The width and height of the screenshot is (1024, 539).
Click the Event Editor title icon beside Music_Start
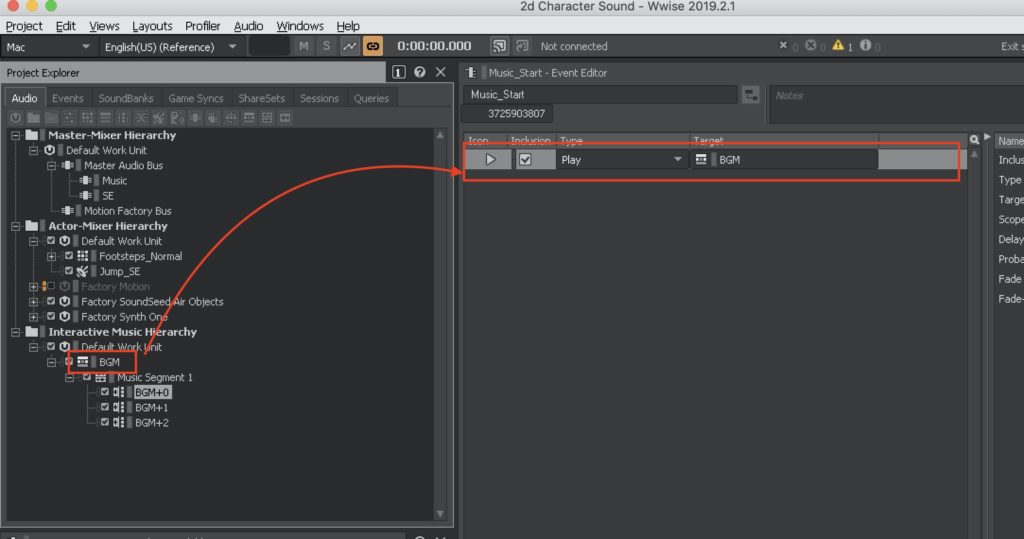coord(471,73)
